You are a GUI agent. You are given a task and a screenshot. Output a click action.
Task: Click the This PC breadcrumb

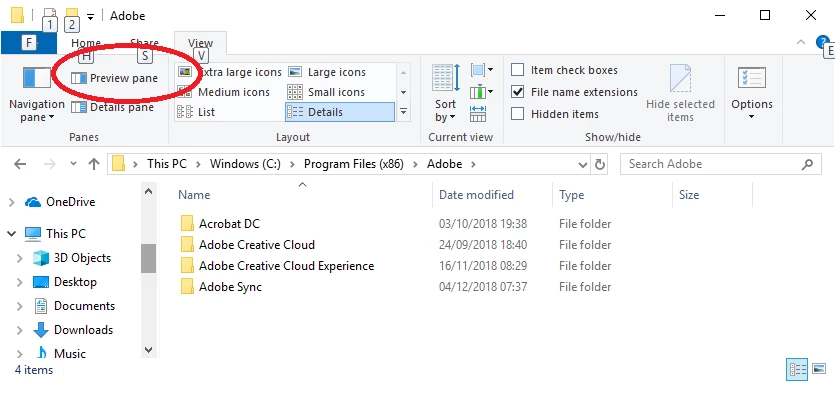tap(167, 164)
